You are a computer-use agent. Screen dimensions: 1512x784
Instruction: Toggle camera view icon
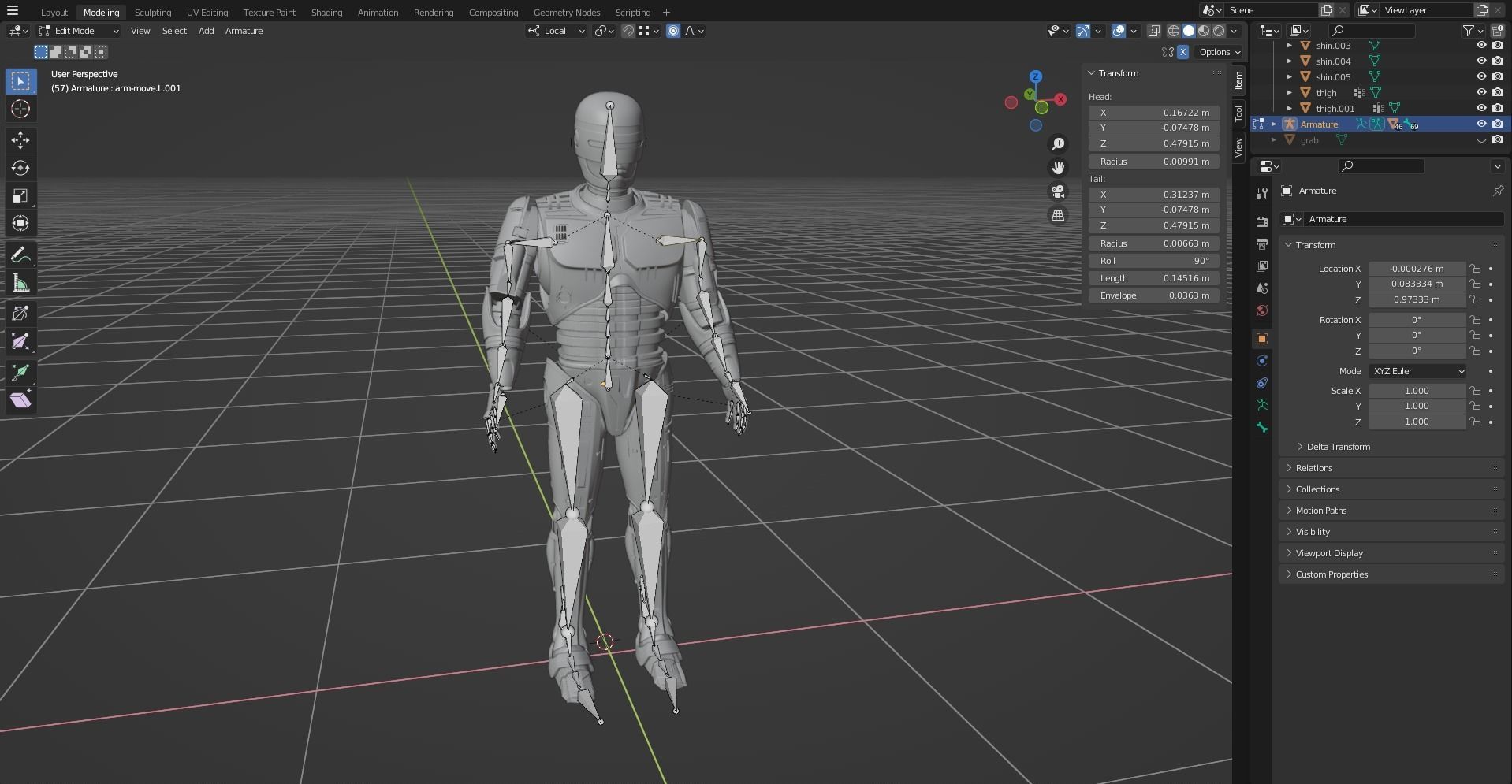(x=1058, y=191)
